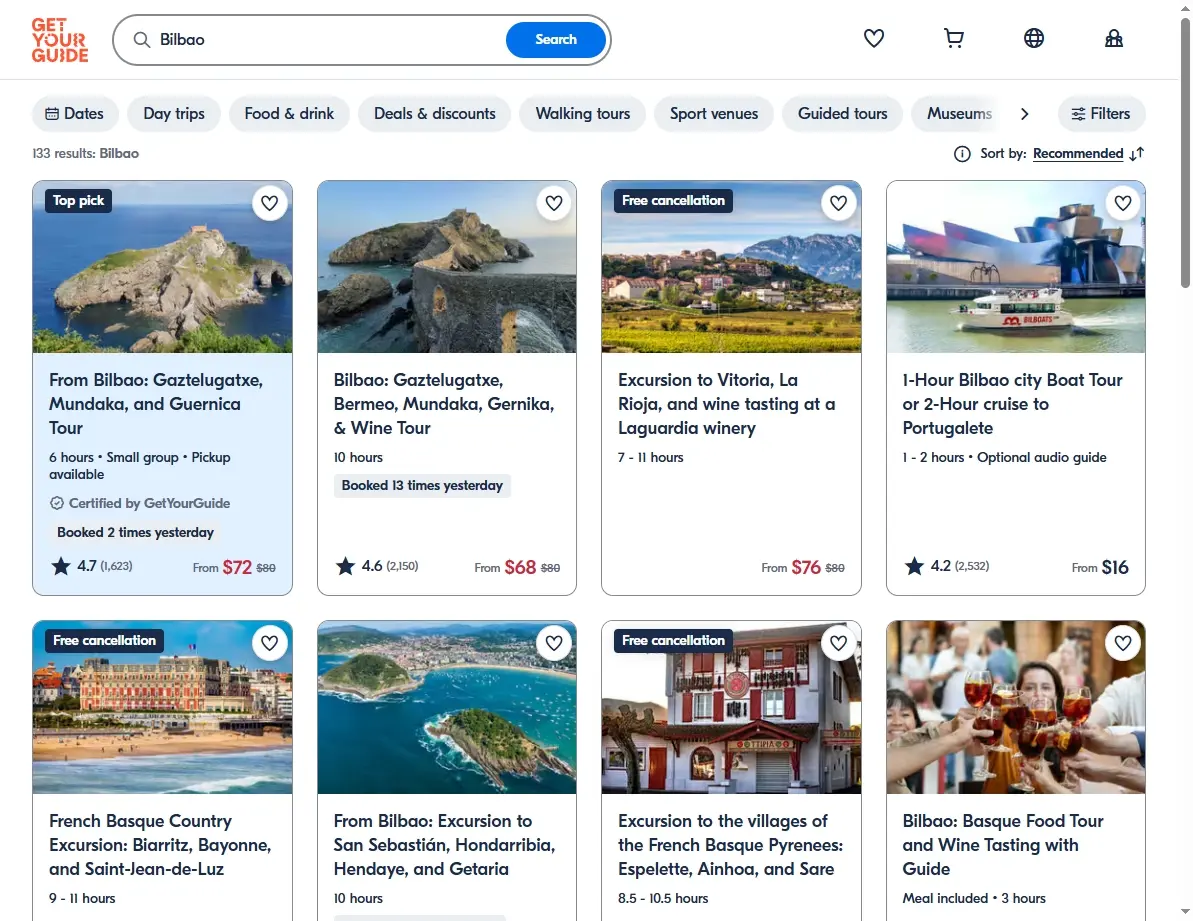This screenshot has height=921, width=1193.
Task: Favorite the Vitoria, La Rioja excursion
Action: tap(838, 203)
